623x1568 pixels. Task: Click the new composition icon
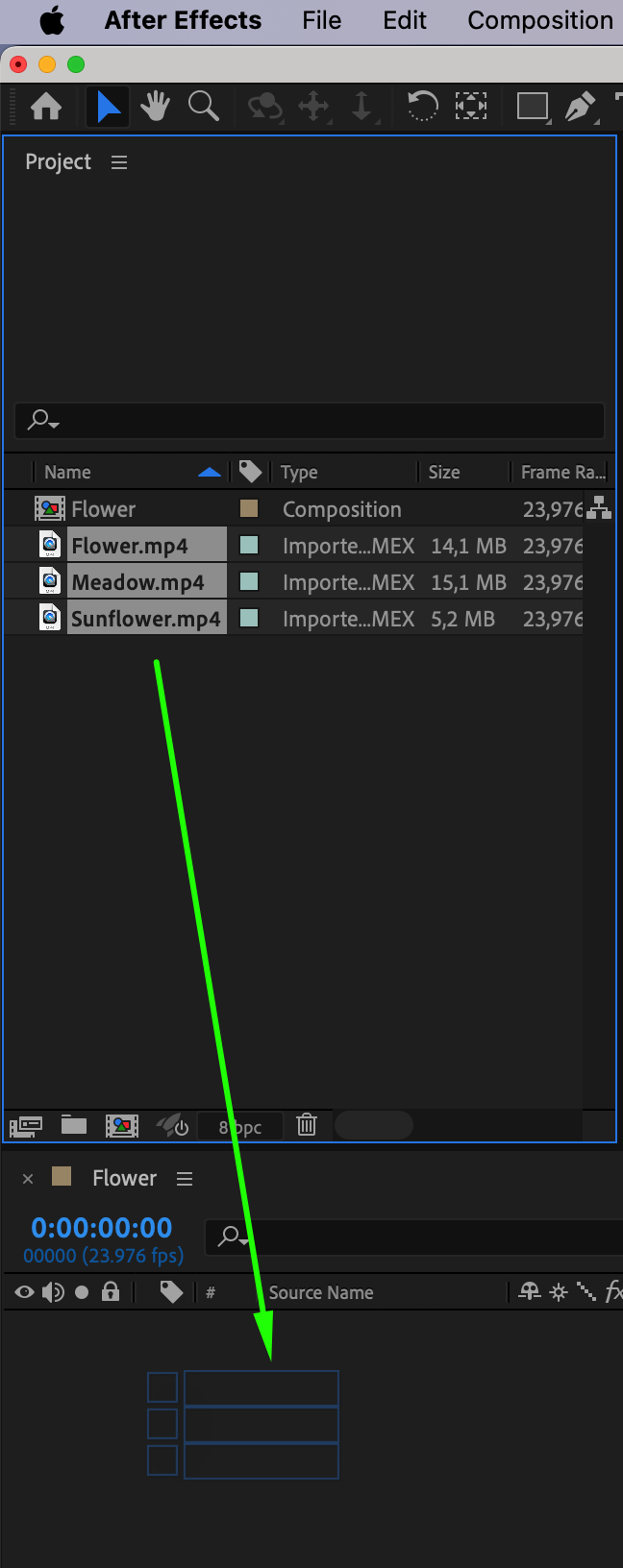point(122,1125)
